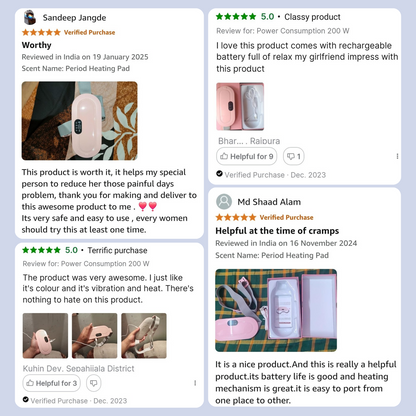Screen dimensions: 416x416
Task: Click verified checkmark icon beside Dec. 2023, Raipura review
Action: click(x=219, y=174)
